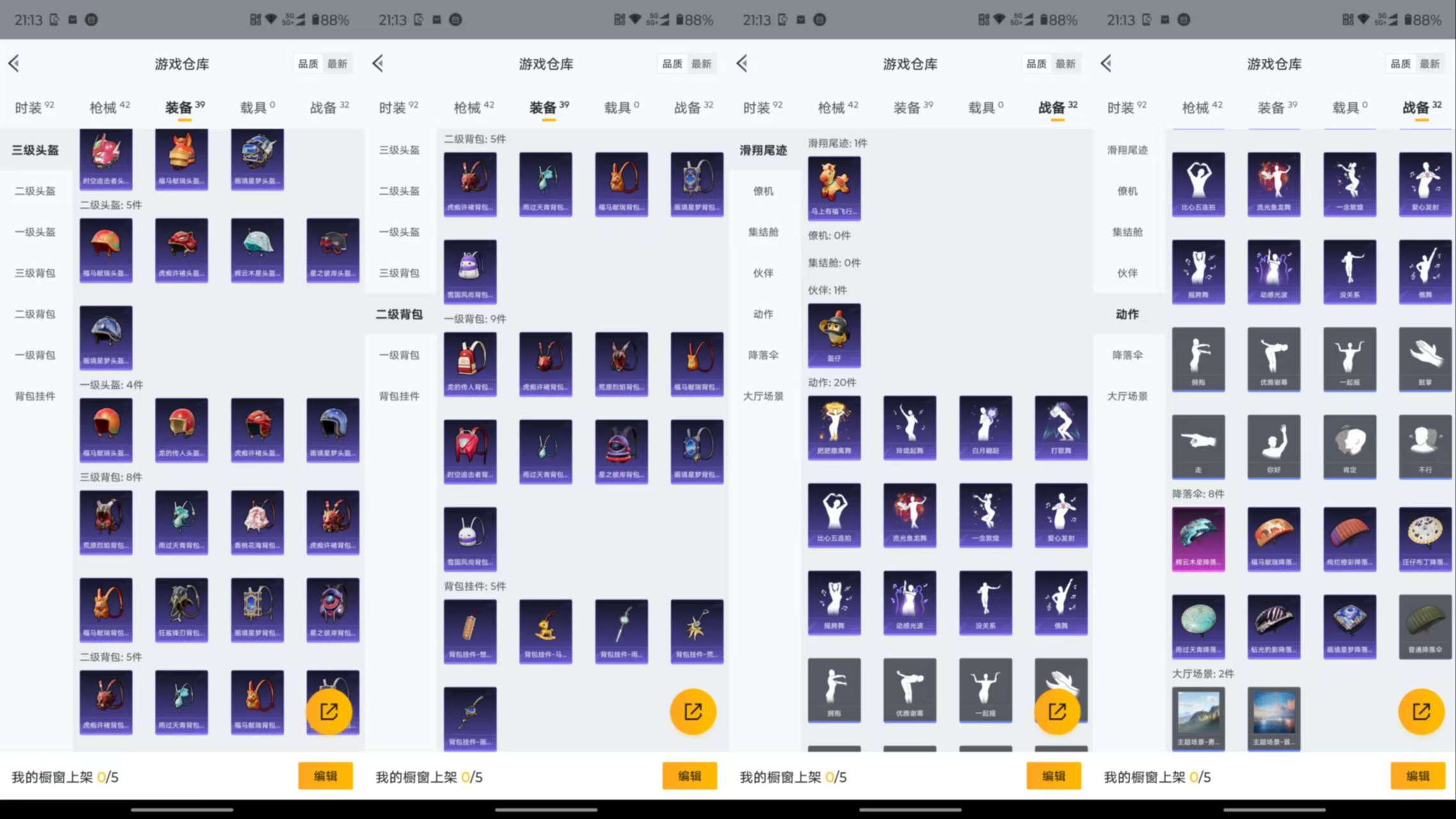This screenshot has height=819, width=1456.
Task: Open the 战备 tab
Action: pos(328,106)
